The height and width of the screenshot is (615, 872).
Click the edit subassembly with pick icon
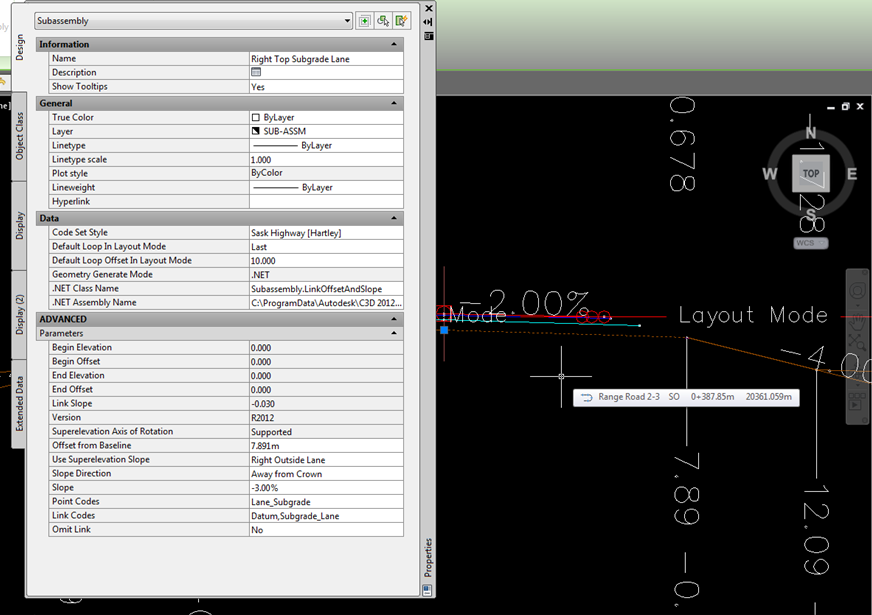402,20
